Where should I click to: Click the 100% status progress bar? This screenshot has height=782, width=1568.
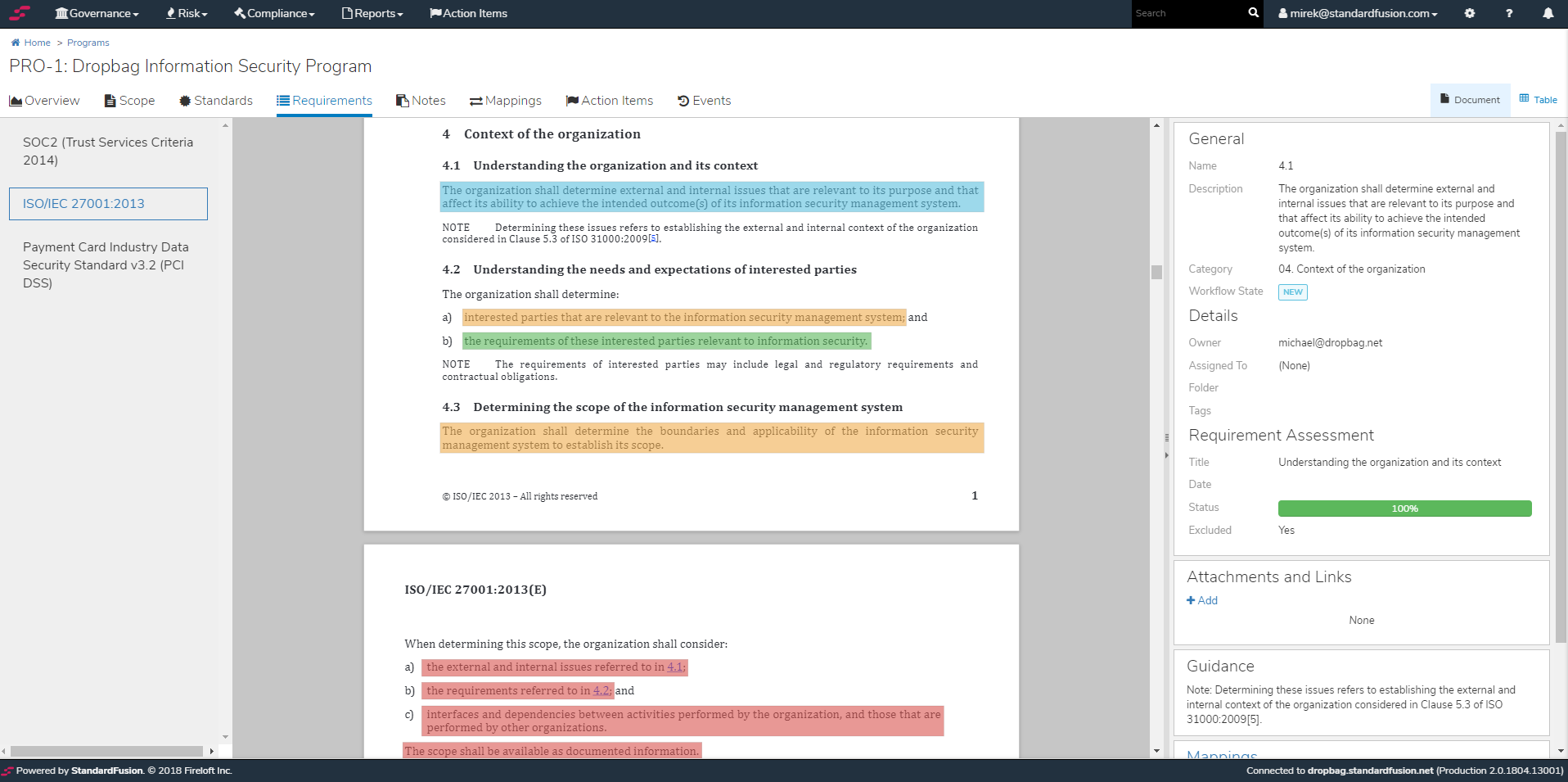click(1404, 509)
